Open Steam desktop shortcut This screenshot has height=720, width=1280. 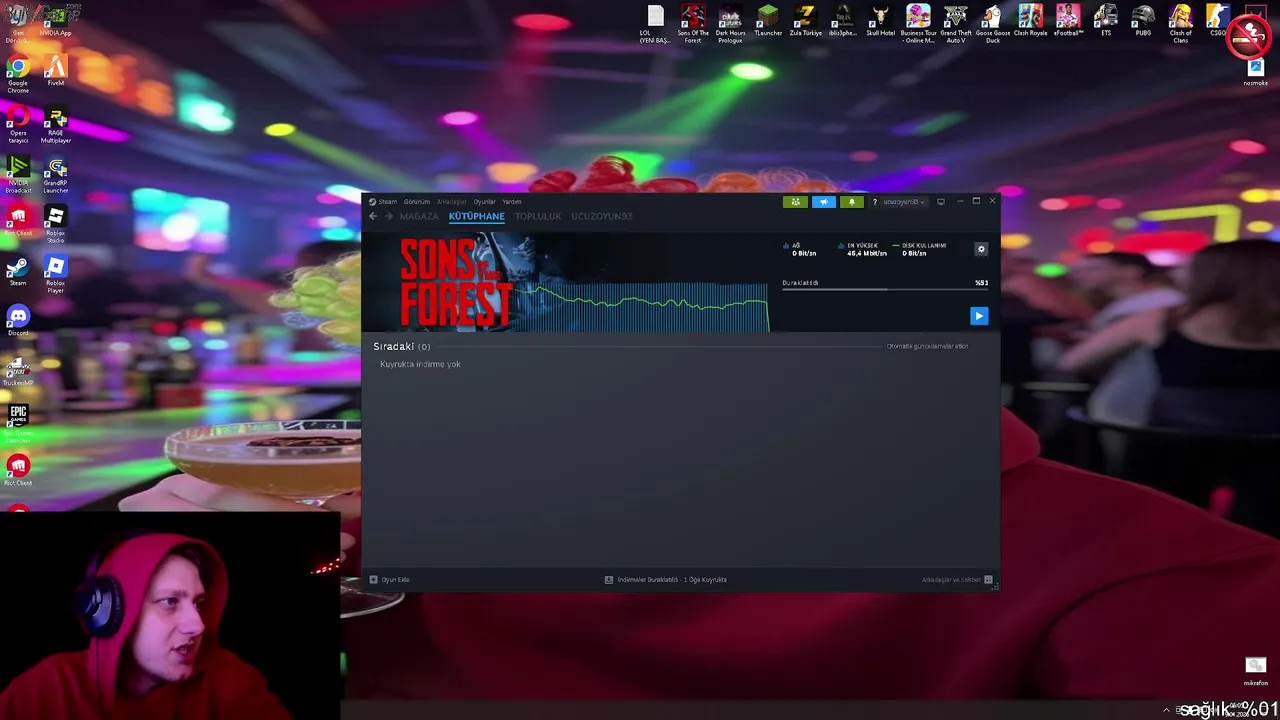tap(18, 272)
